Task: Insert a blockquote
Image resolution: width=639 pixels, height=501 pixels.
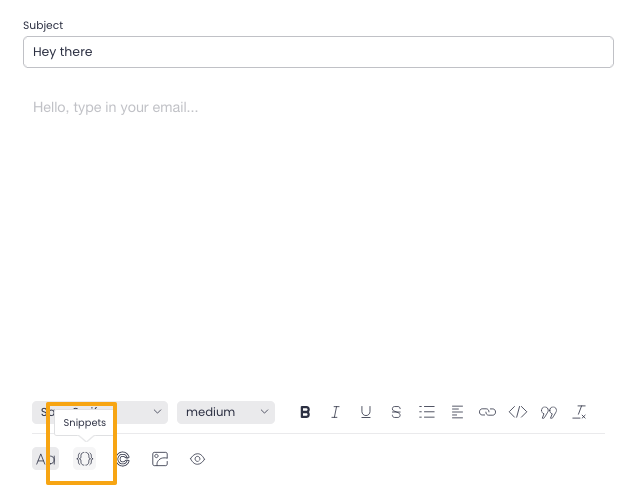Action: click(x=548, y=412)
